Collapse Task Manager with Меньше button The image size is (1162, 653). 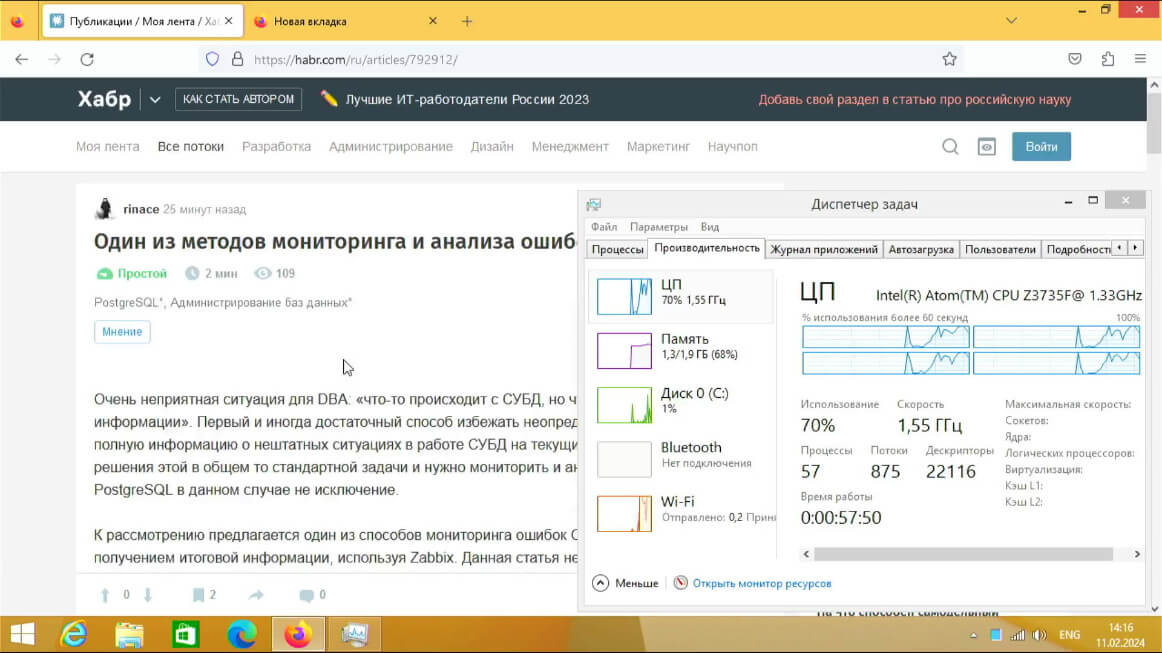[625, 583]
